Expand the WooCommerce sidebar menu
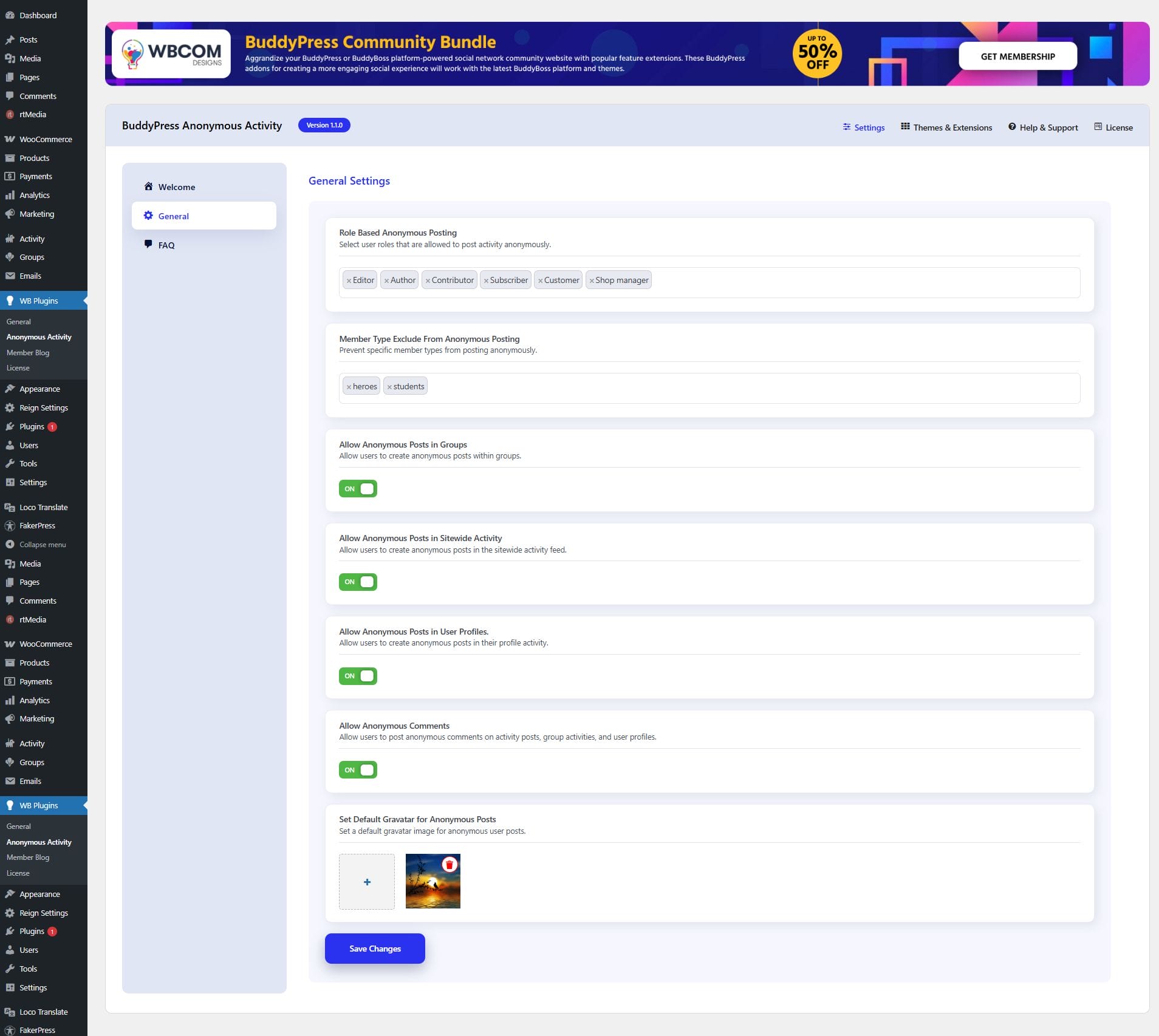Image resolution: width=1159 pixels, height=1036 pixels. point(45,139)
